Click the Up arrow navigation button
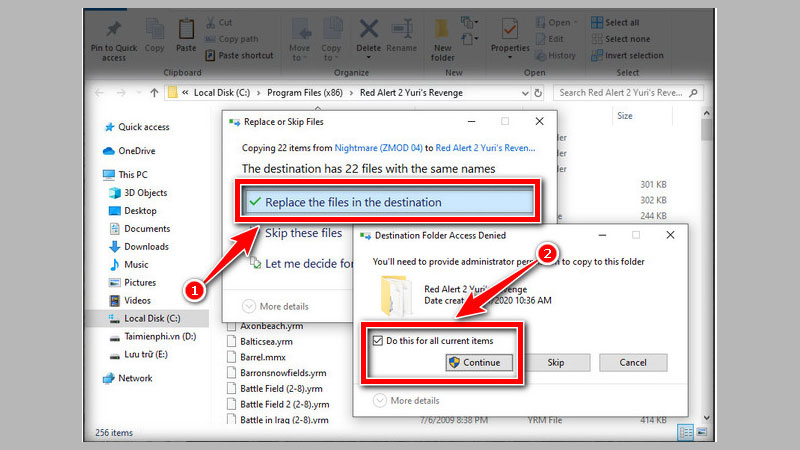This screenshot has height=450, width=800. pyautogui.click(x=153, y=93)
